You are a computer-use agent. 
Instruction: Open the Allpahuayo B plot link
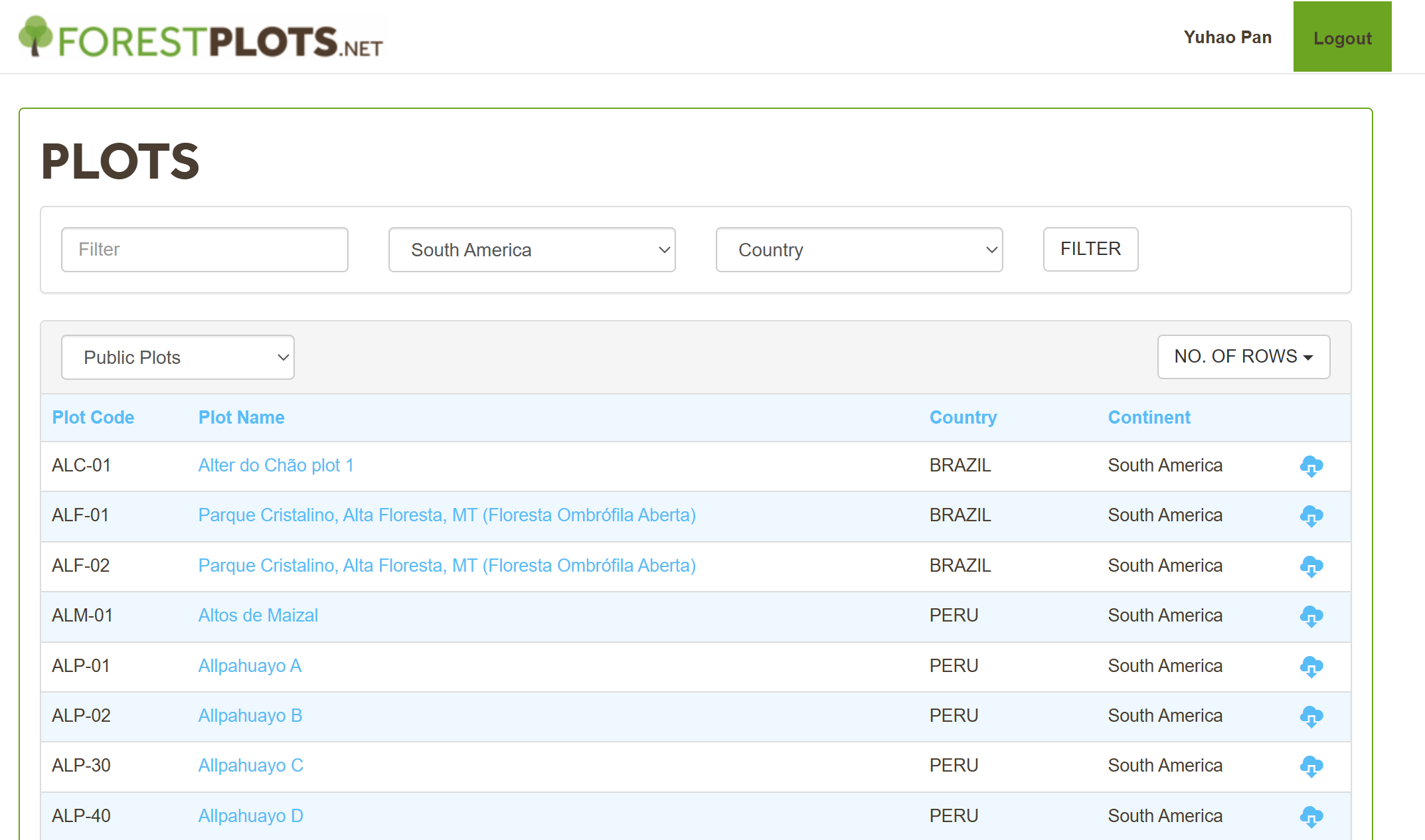(x=250, y=715)
